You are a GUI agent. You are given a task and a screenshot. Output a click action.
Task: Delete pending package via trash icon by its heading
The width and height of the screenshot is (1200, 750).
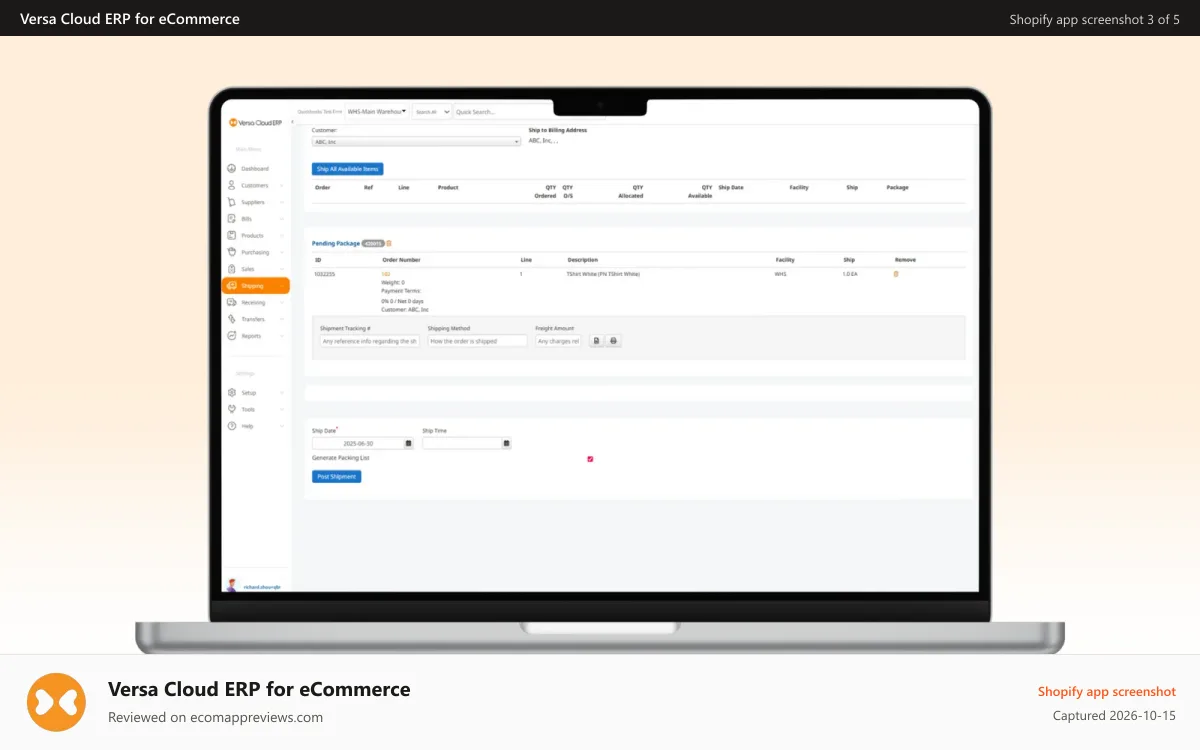(x=389, y=243)
